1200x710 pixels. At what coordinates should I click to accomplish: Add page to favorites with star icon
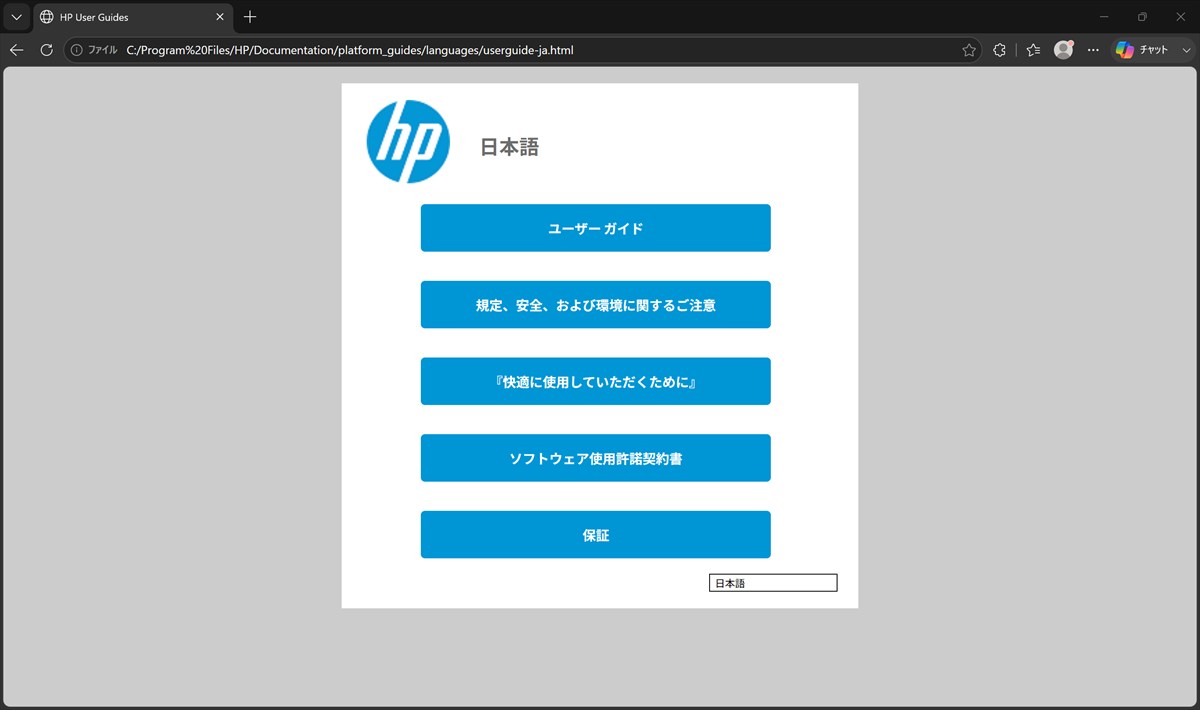click(x=968, y=50)
